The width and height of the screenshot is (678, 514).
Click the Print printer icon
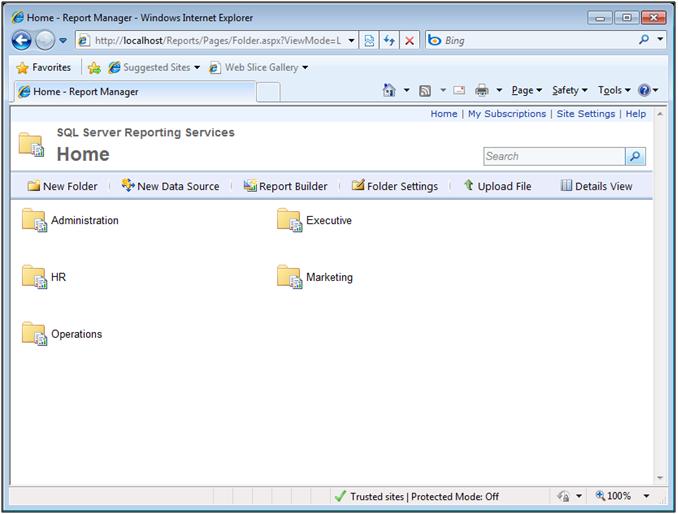[482, 90]
